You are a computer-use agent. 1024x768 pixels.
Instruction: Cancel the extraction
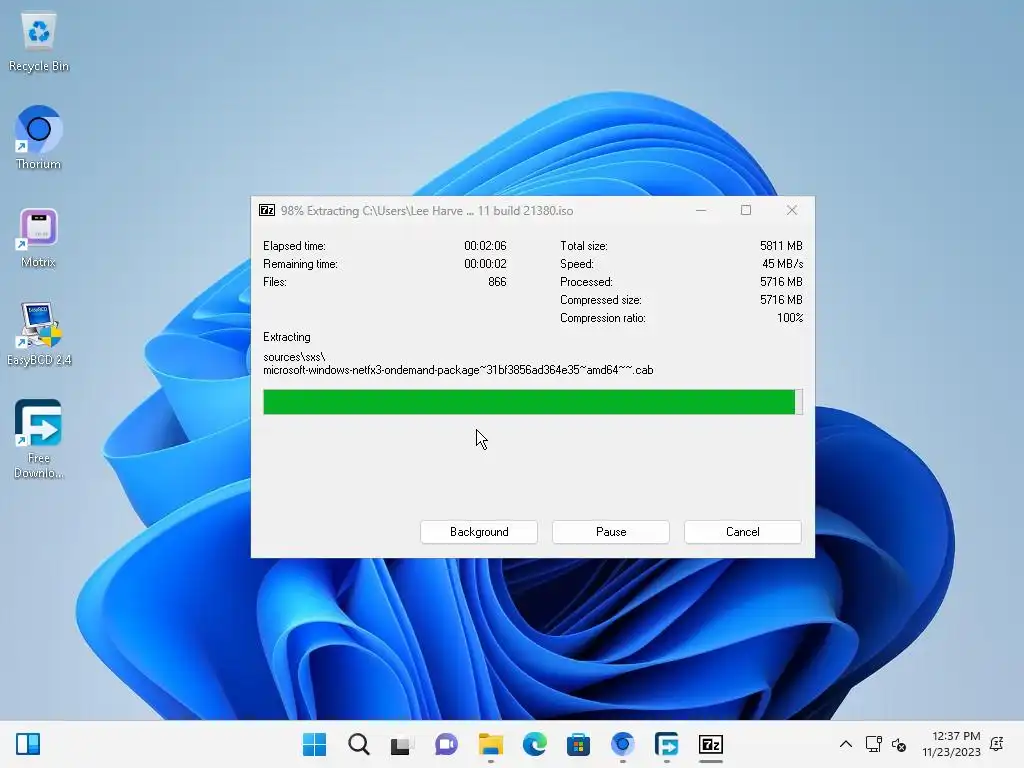(x=743, y=532)
